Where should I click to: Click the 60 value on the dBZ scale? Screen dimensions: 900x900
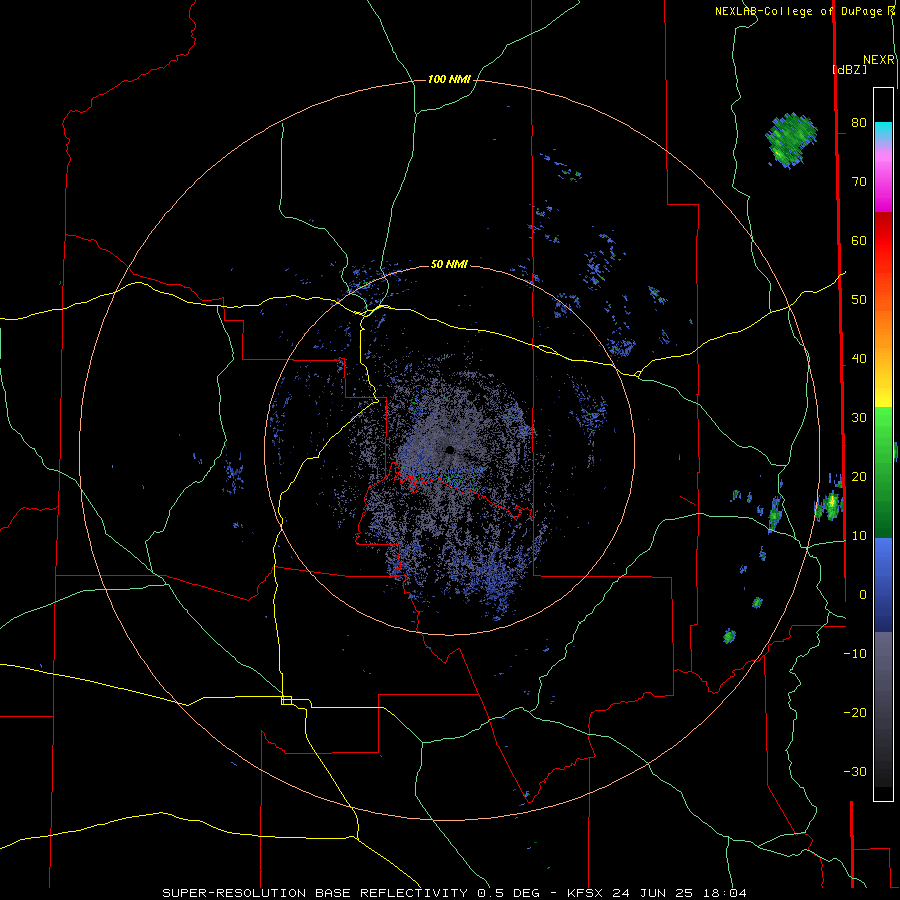859,240
